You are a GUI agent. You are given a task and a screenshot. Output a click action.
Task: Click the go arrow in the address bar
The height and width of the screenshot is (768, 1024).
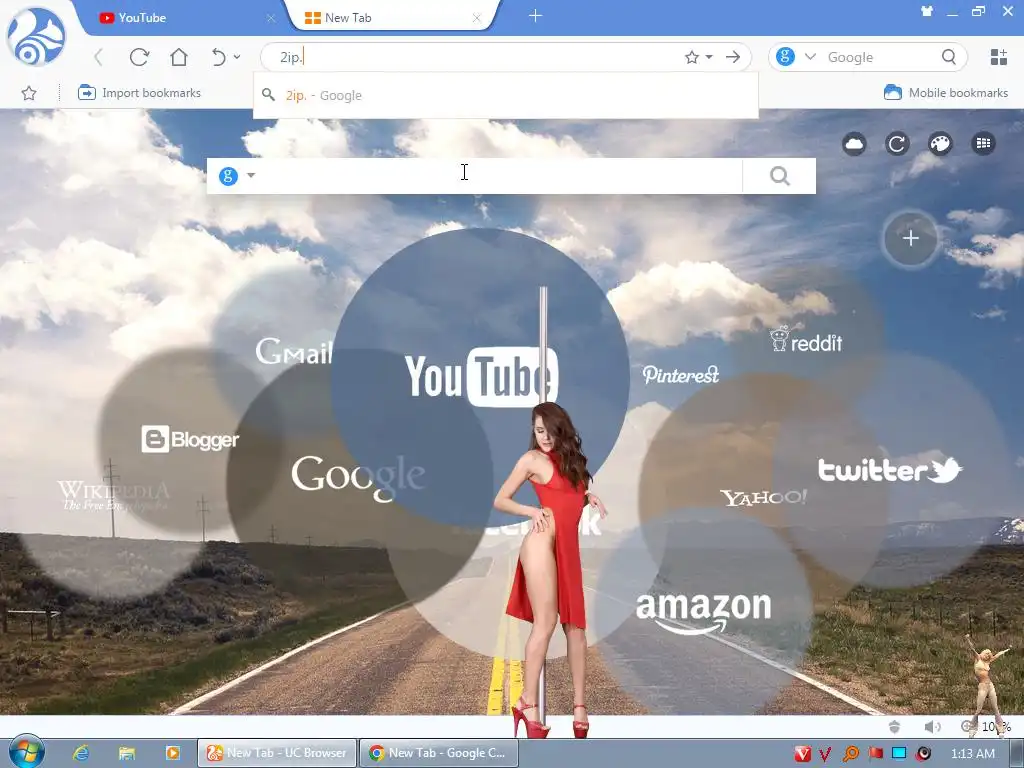click(x=733, y=57)
